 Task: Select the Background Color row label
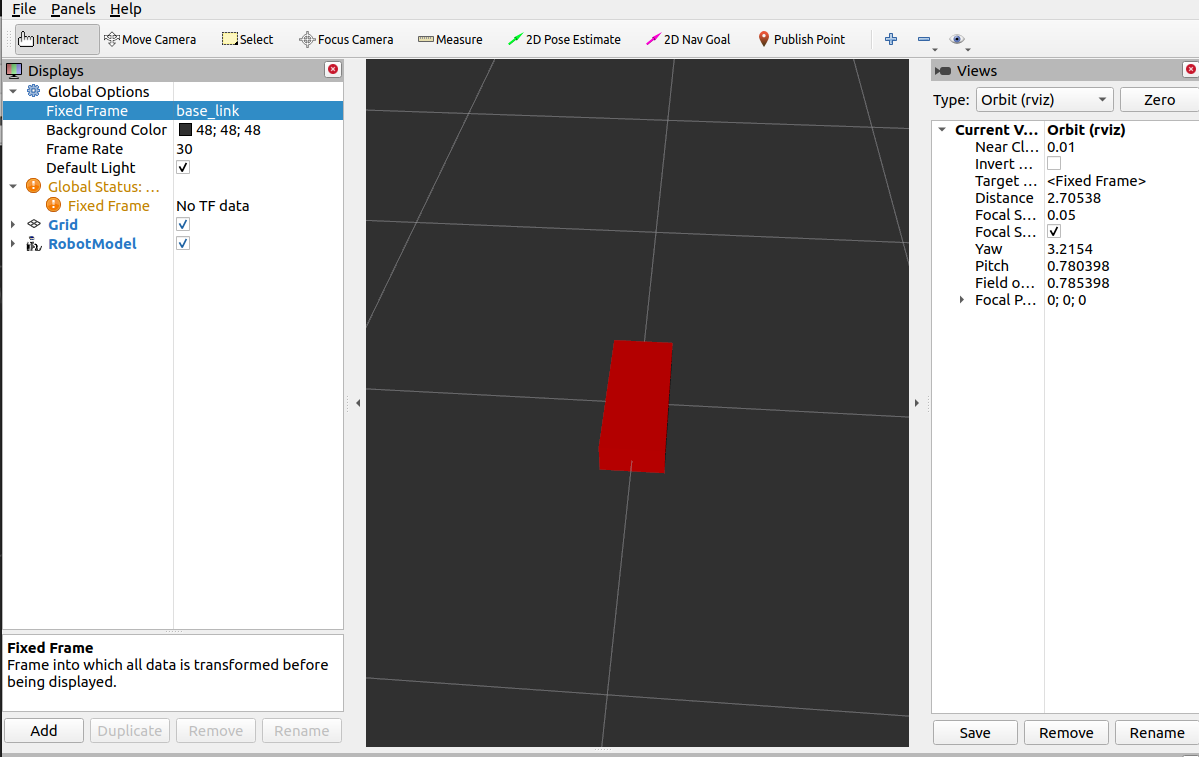(106, 129)
